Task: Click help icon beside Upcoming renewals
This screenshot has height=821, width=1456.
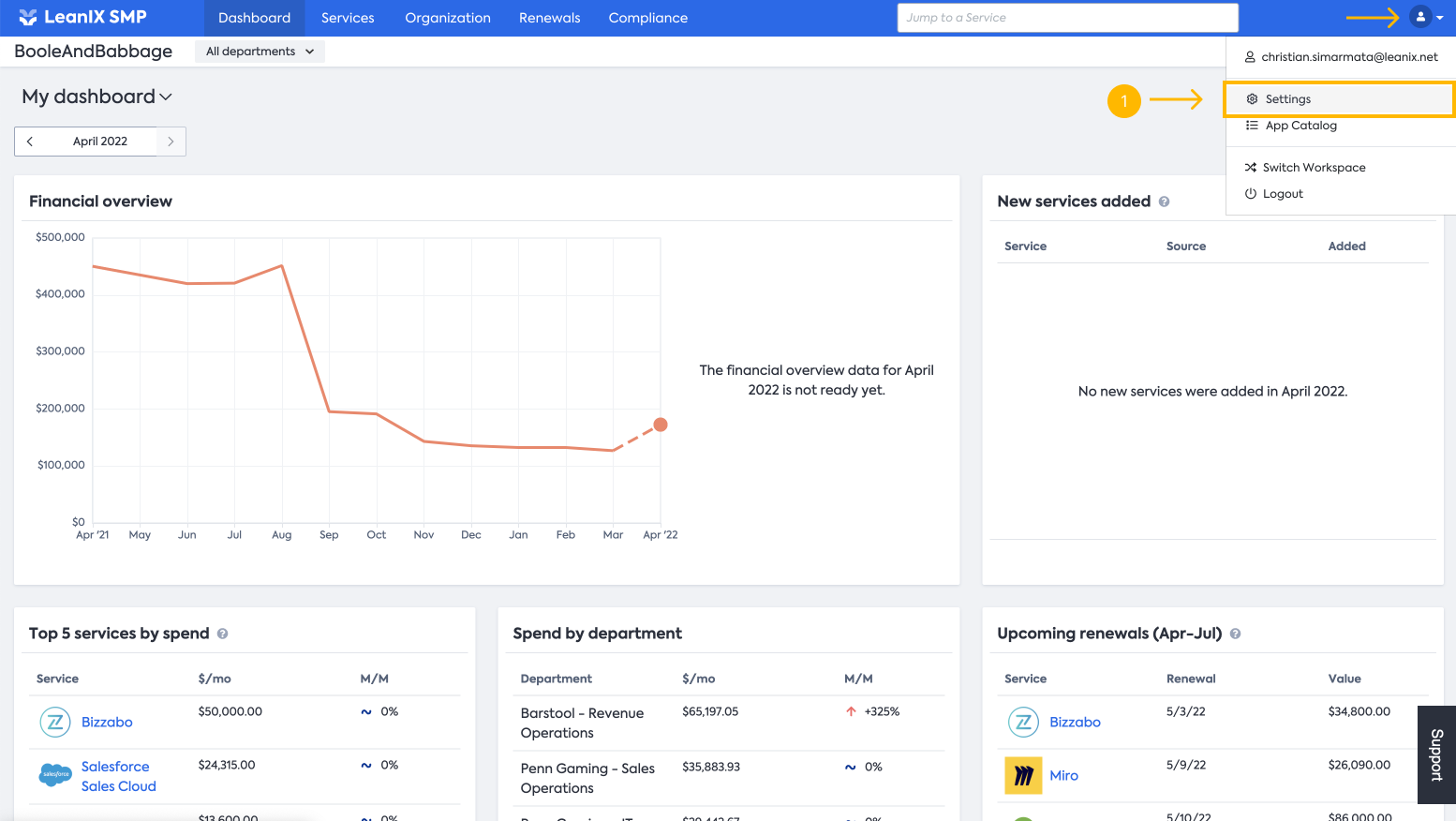Action: (1235, 634)
